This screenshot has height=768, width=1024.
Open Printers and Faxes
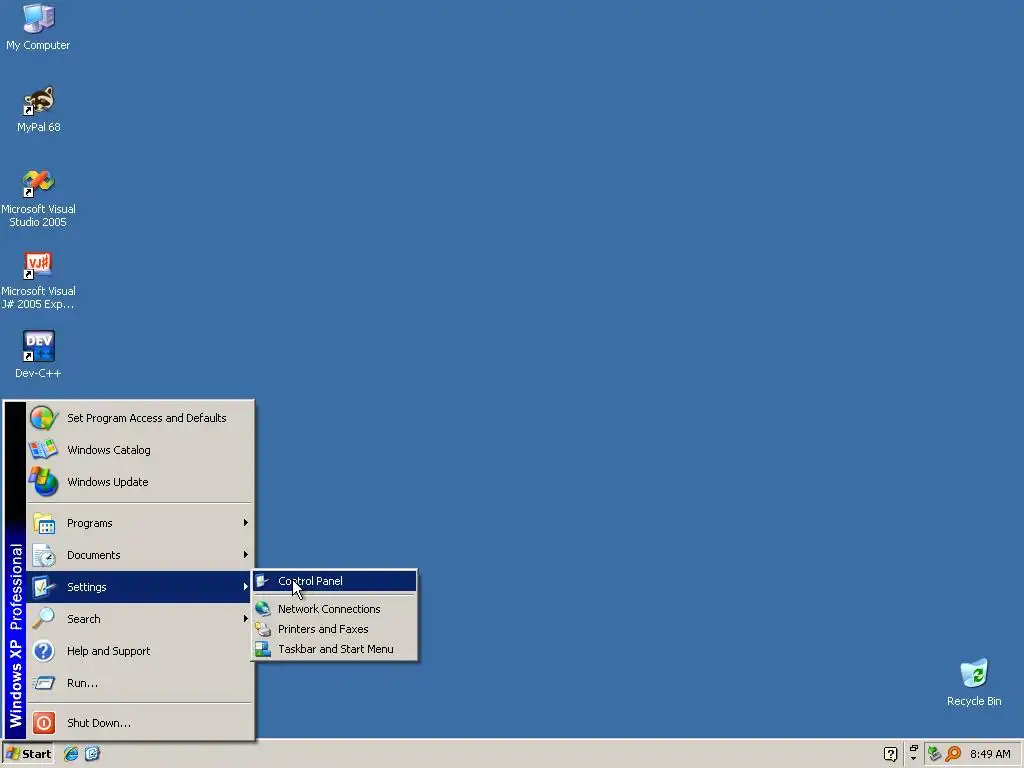point(334,629)
